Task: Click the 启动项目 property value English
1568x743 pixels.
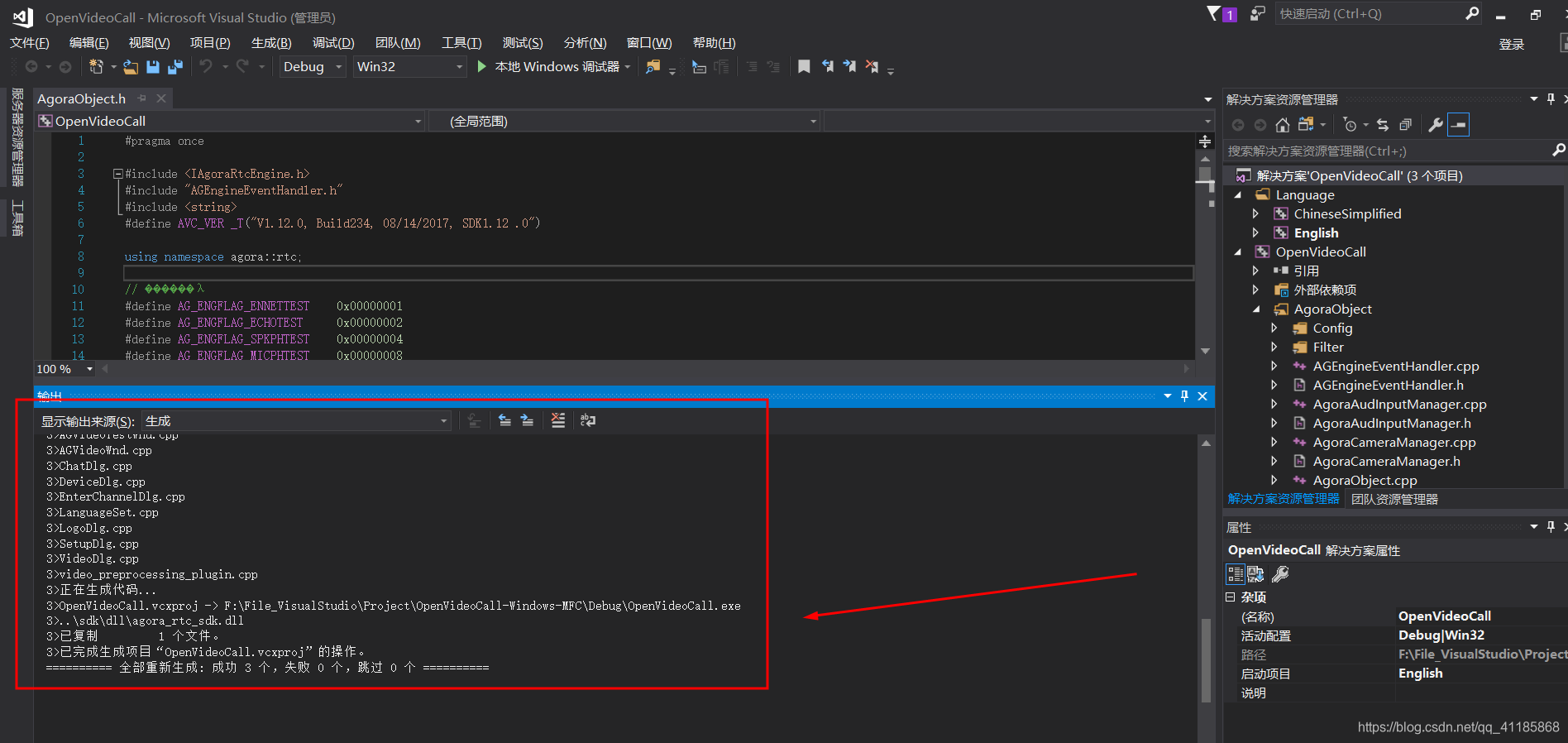Action: point(1420,673)
